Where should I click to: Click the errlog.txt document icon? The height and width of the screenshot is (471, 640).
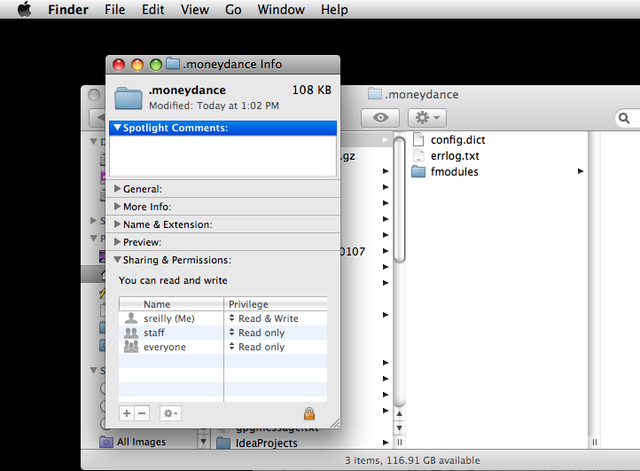(418, 156)
